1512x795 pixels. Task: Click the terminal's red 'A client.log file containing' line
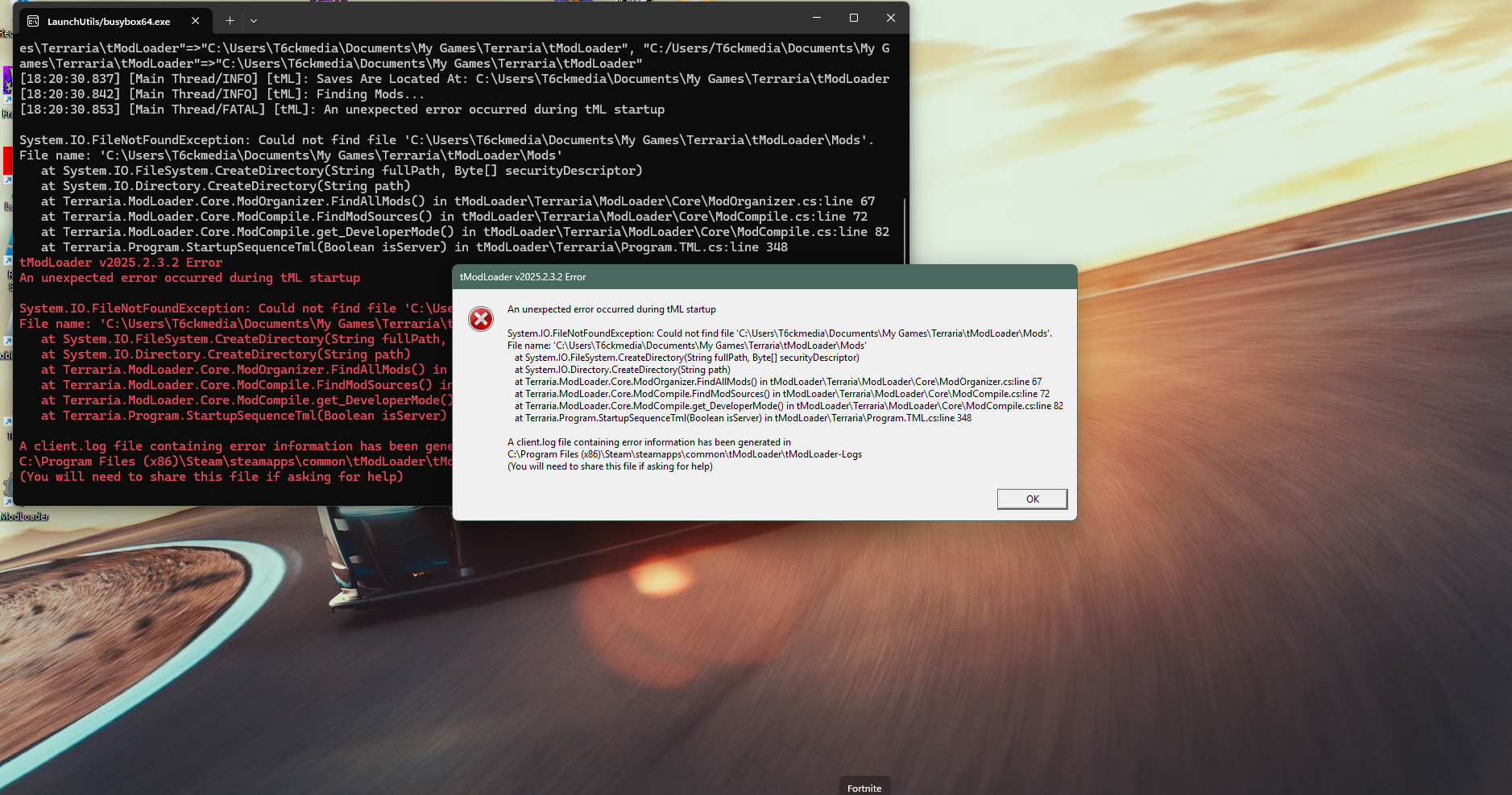[x=236, y=446]
